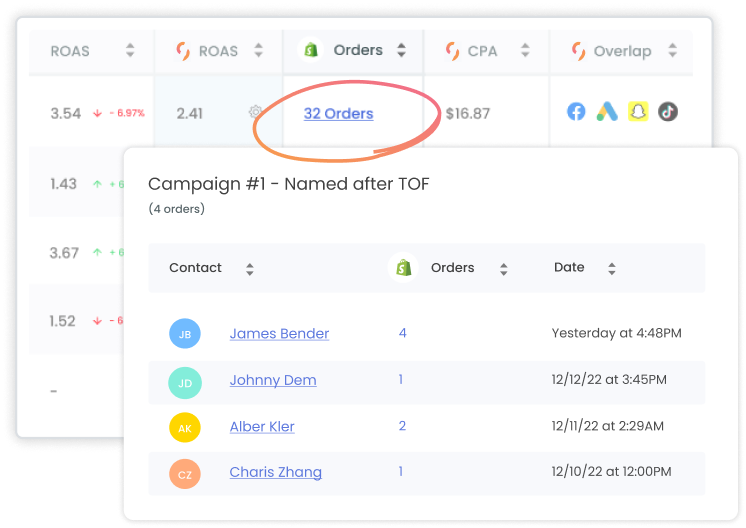Open James Bender contact link
This screenshot has width=746, height=528.
click(x=279, y=334)
